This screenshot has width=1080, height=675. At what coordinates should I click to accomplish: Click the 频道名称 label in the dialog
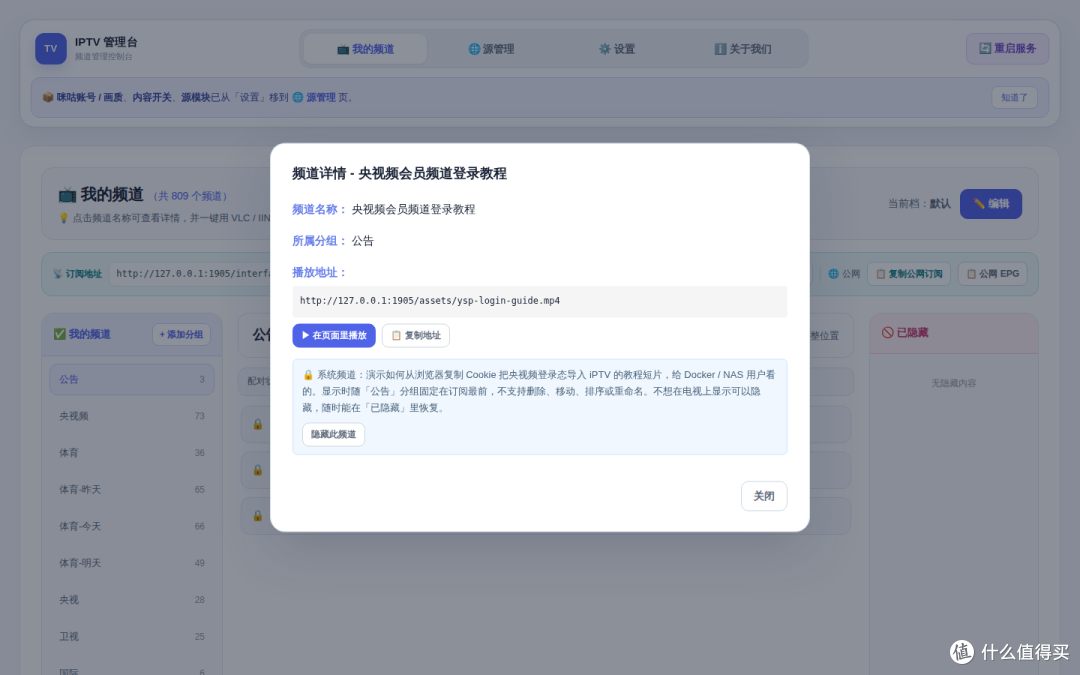(x=319, y=209)
